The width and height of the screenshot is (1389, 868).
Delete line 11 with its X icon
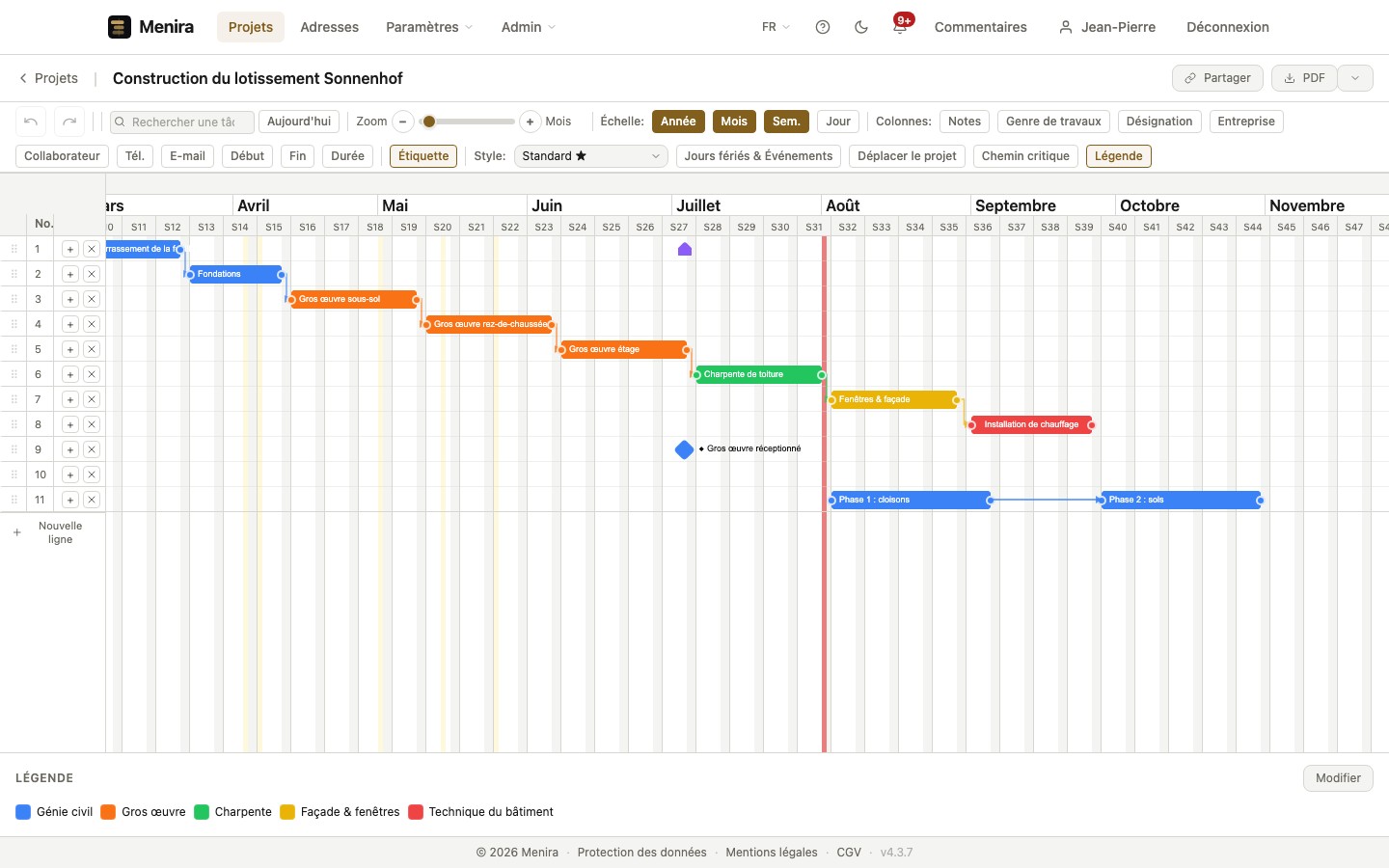pyautogui.click(x=92, y=500)
